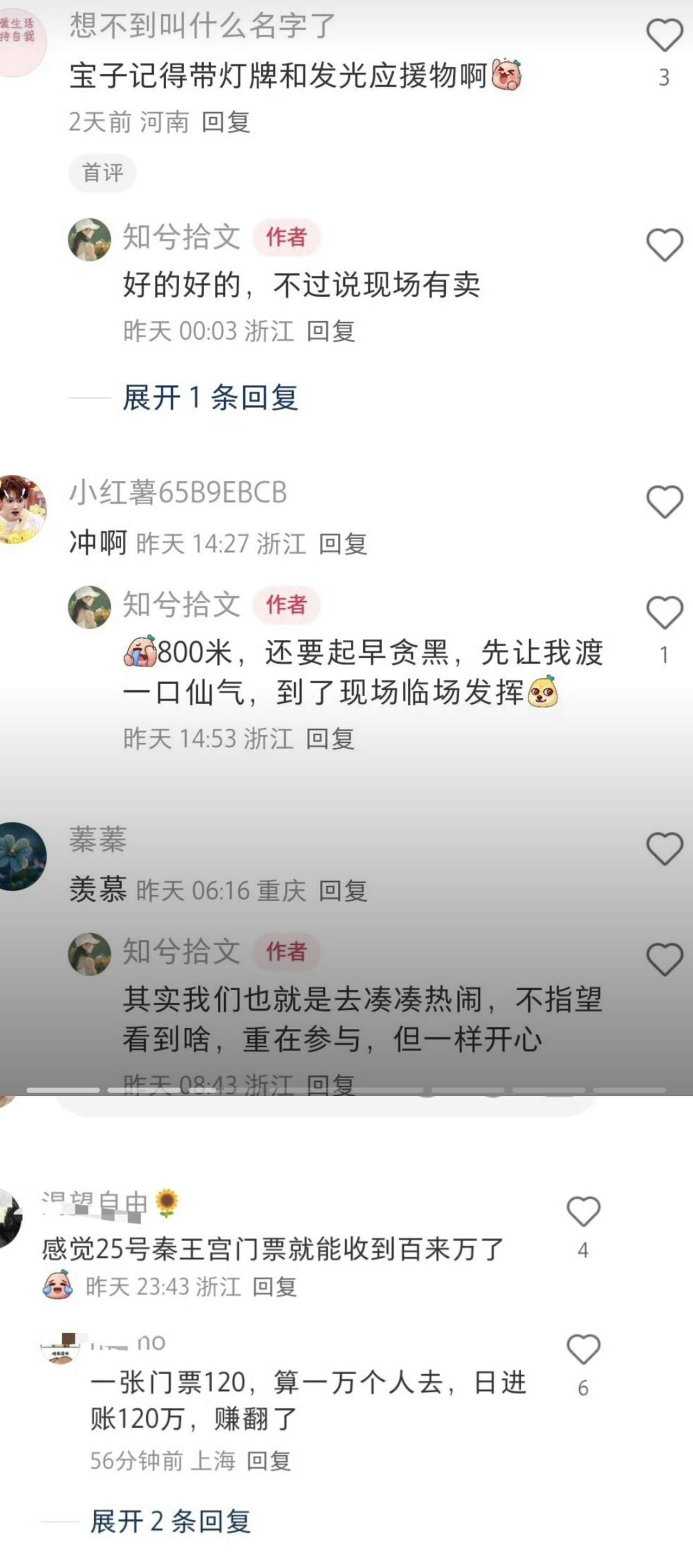Reply to 冲啊 comment posted 14:27
This screenshot has width=693, height=1568.
(343, 544)
